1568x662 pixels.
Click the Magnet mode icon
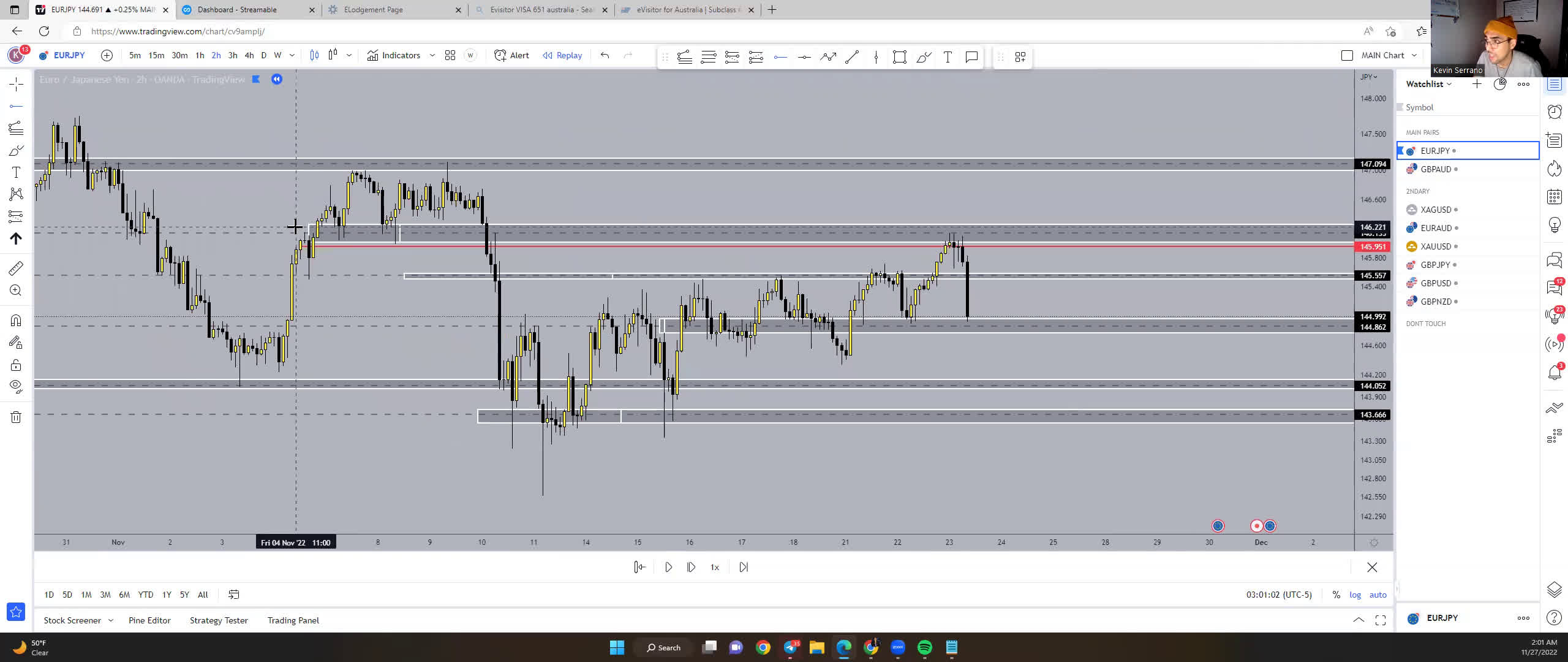tap(16, 320)
